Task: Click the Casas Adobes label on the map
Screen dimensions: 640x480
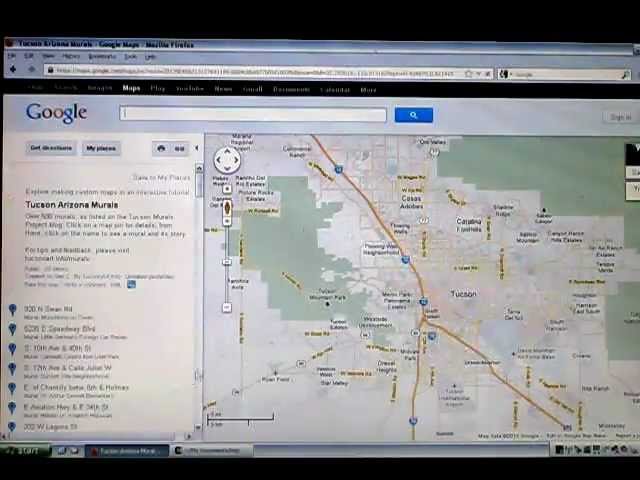Action: tap(411, 202)
